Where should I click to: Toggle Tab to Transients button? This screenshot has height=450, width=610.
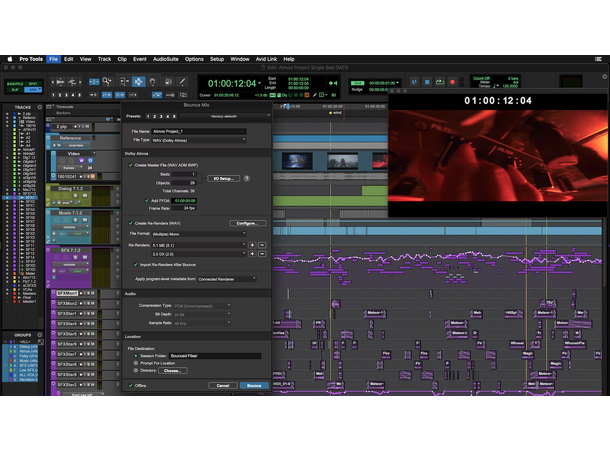pos(94,95)
